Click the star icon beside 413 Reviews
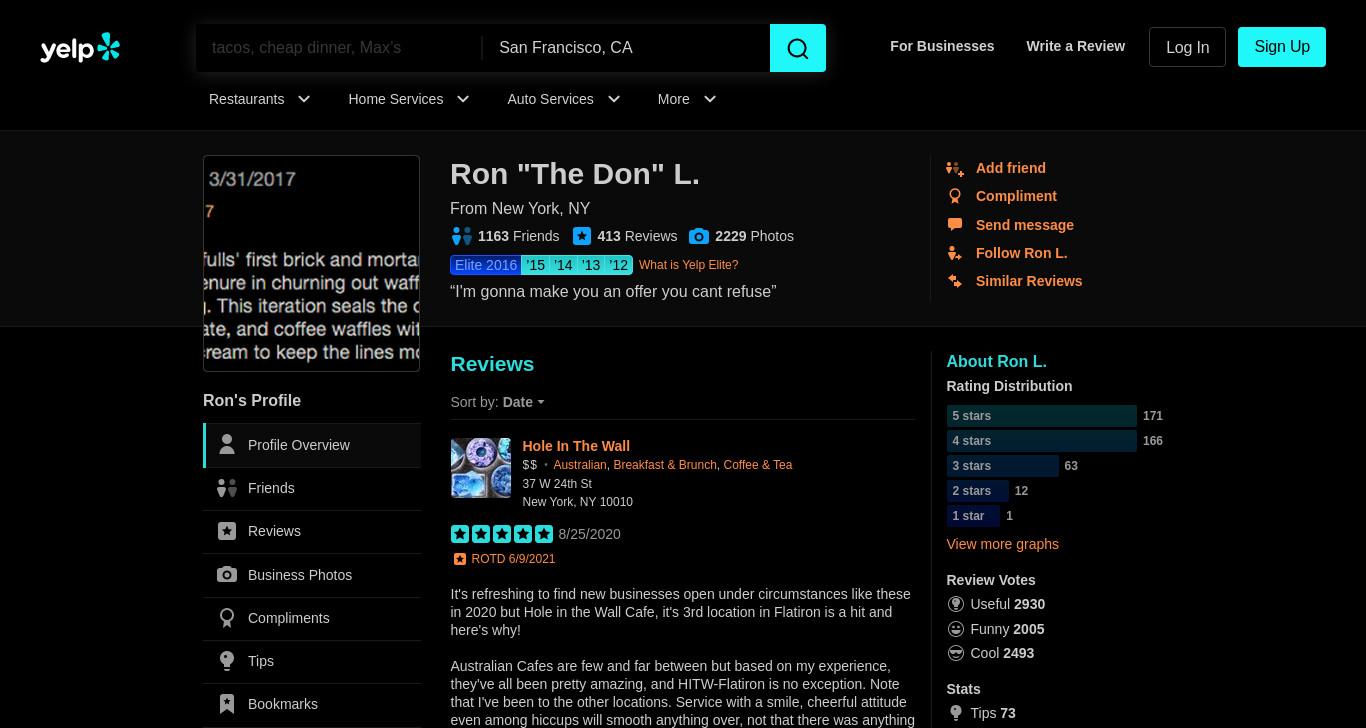The width and height of the screenshot is (1366, 728). click(x=582, y=236)
